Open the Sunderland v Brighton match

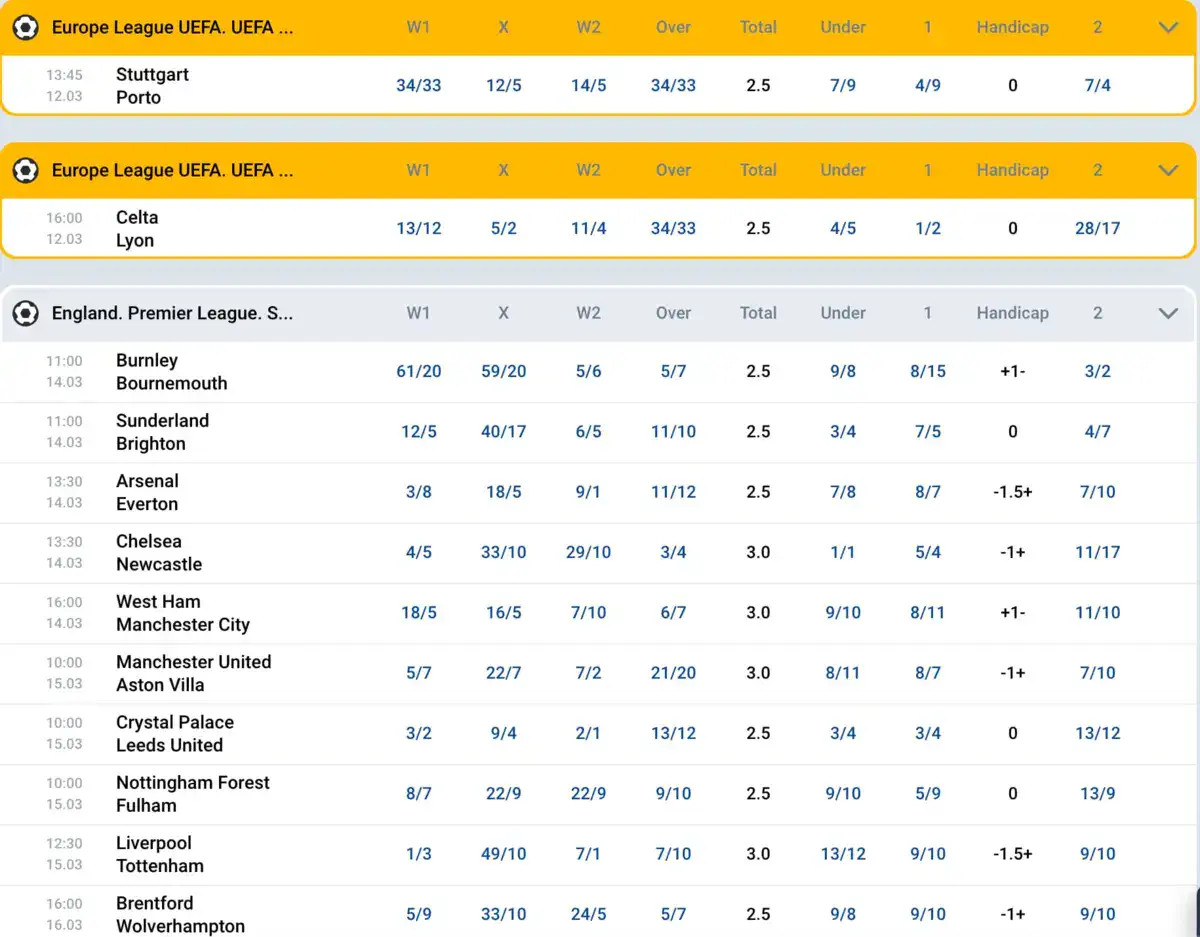click(162, 432)
